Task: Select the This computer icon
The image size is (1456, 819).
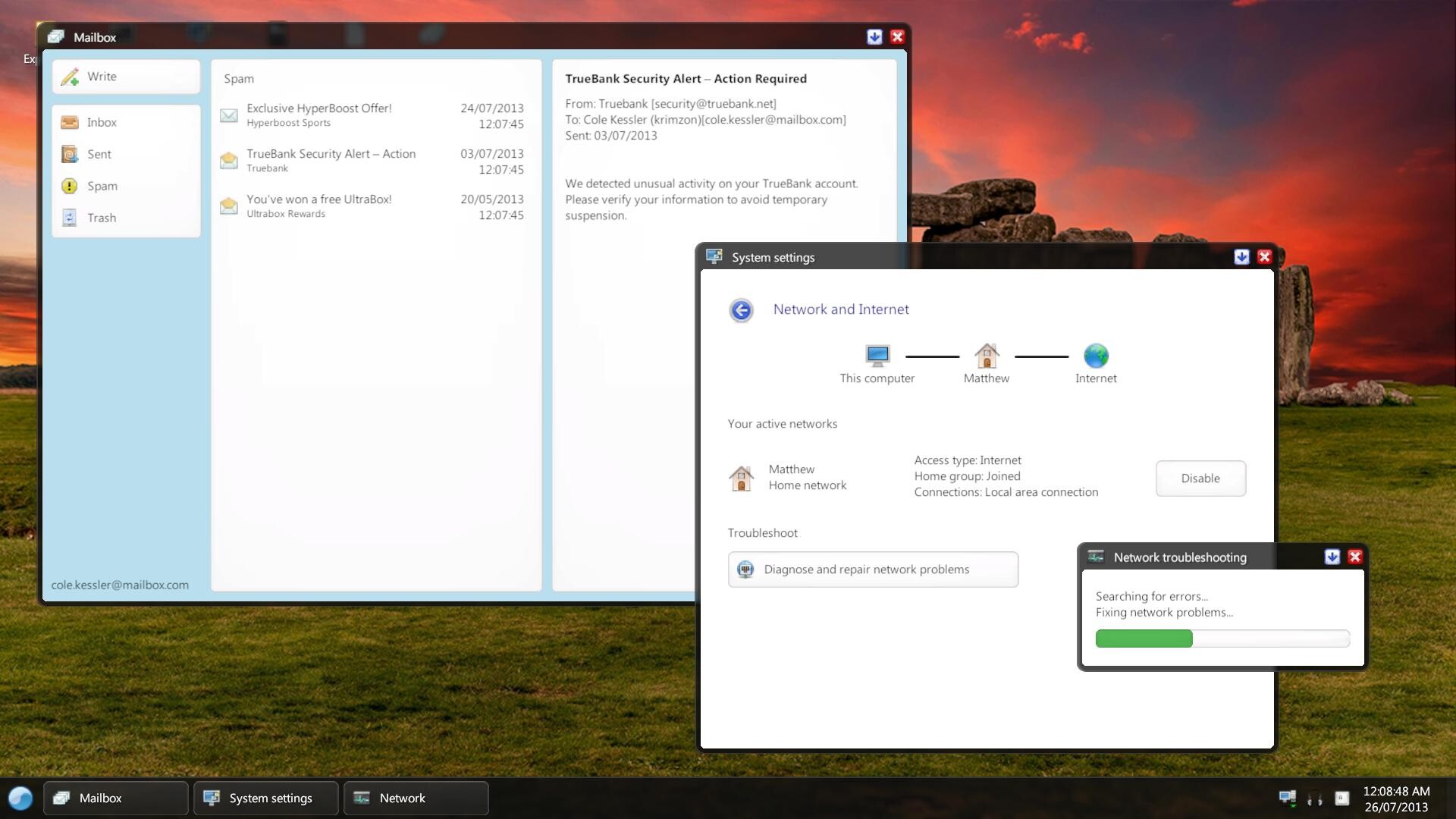Action: (877, 355)
